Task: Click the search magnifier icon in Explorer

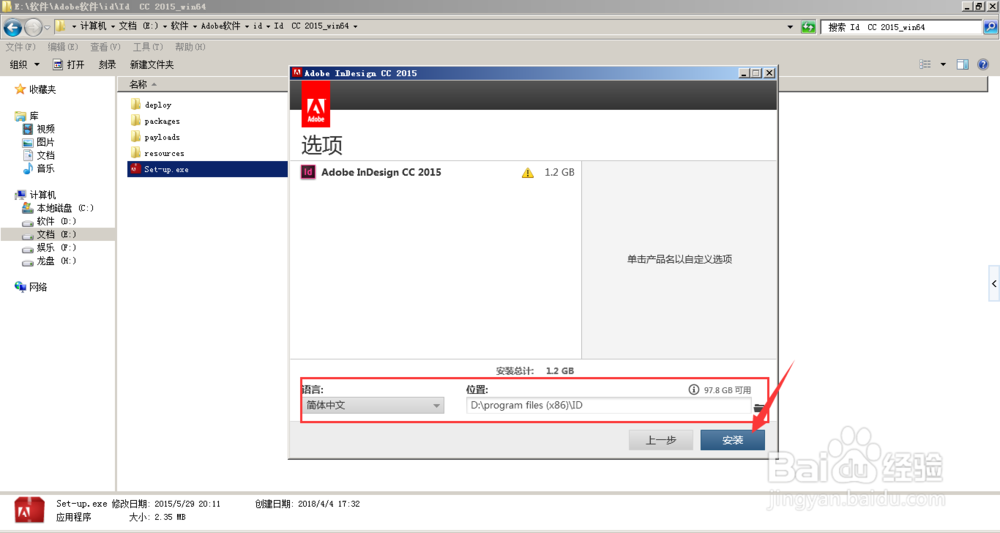Action: [990, 27]
